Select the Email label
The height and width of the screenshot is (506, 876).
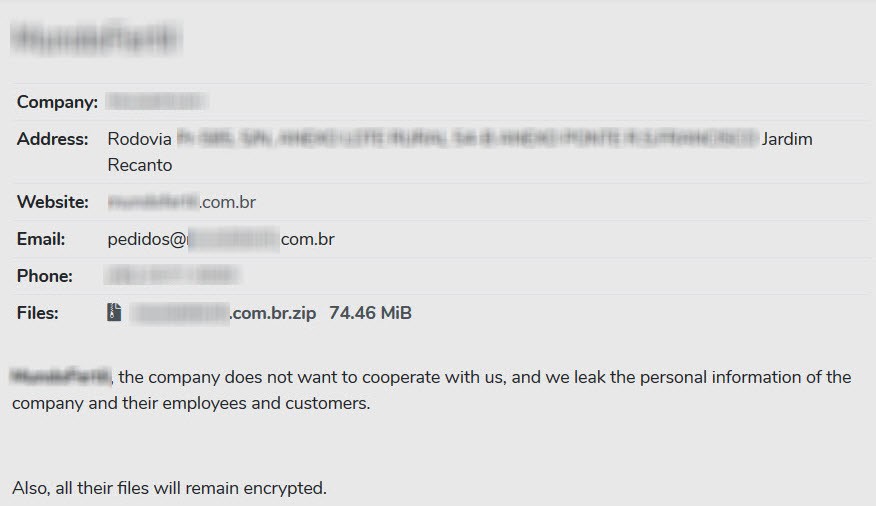point(41,239)
